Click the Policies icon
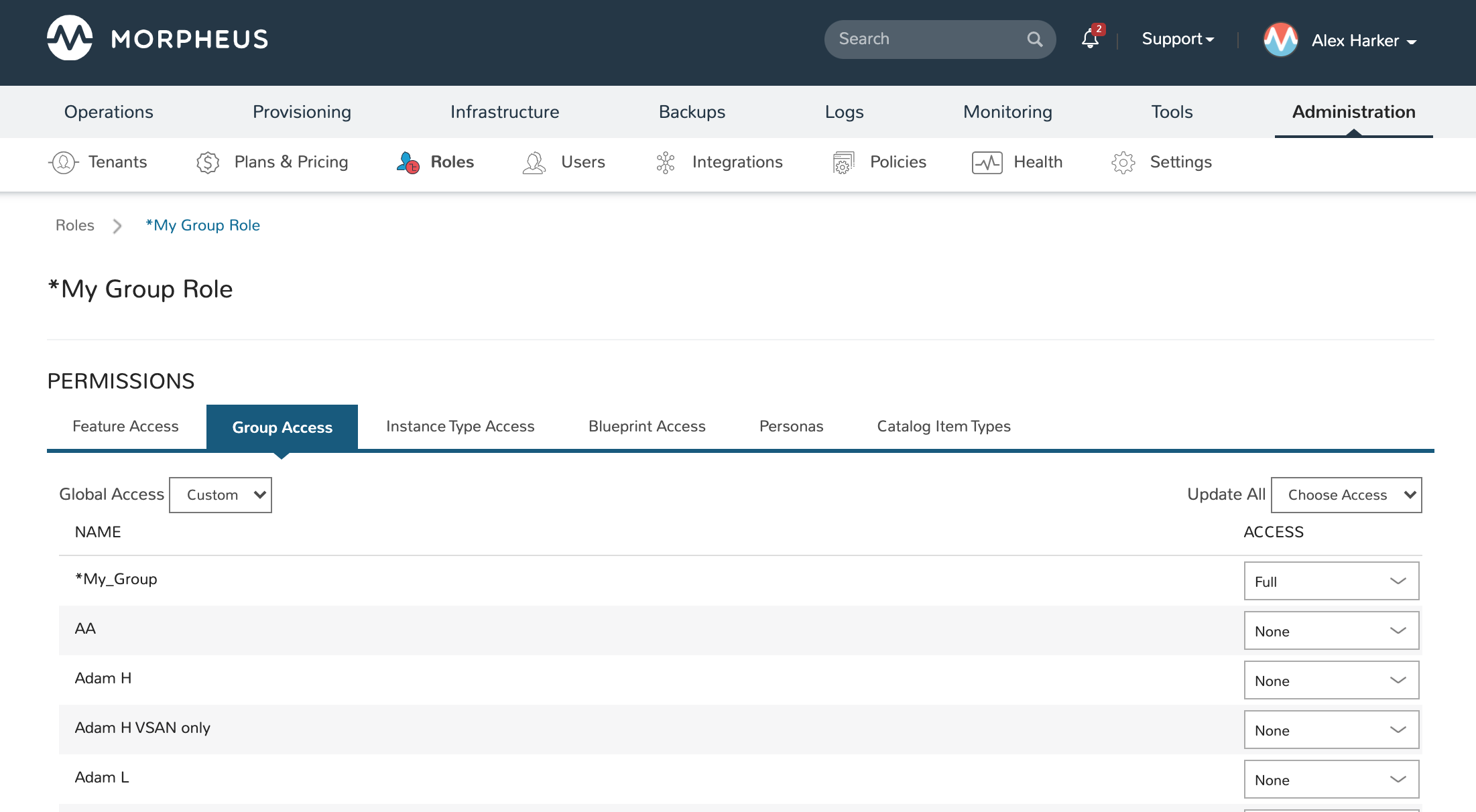 coord(843,162)
